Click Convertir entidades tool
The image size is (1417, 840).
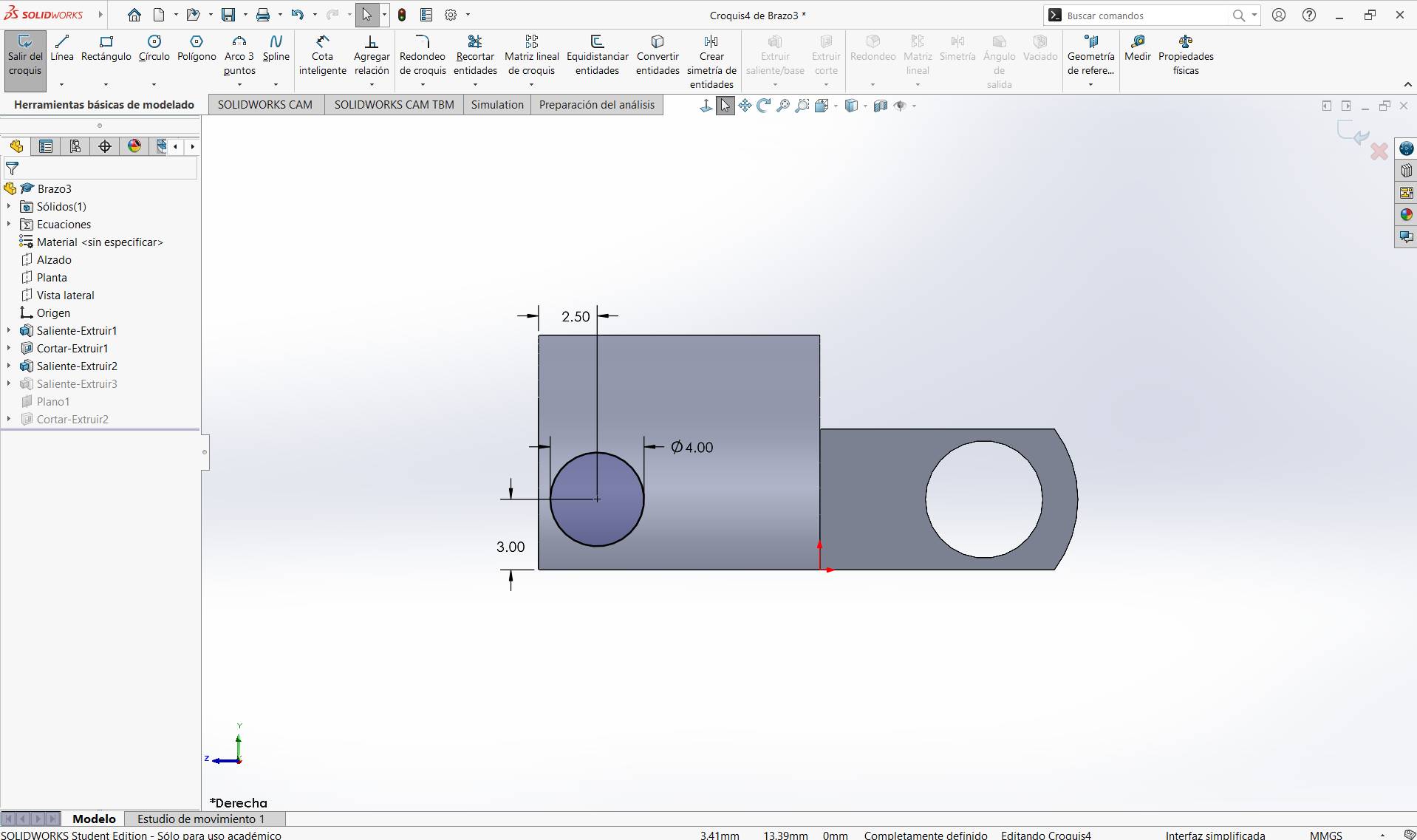[x=658, y=55]
